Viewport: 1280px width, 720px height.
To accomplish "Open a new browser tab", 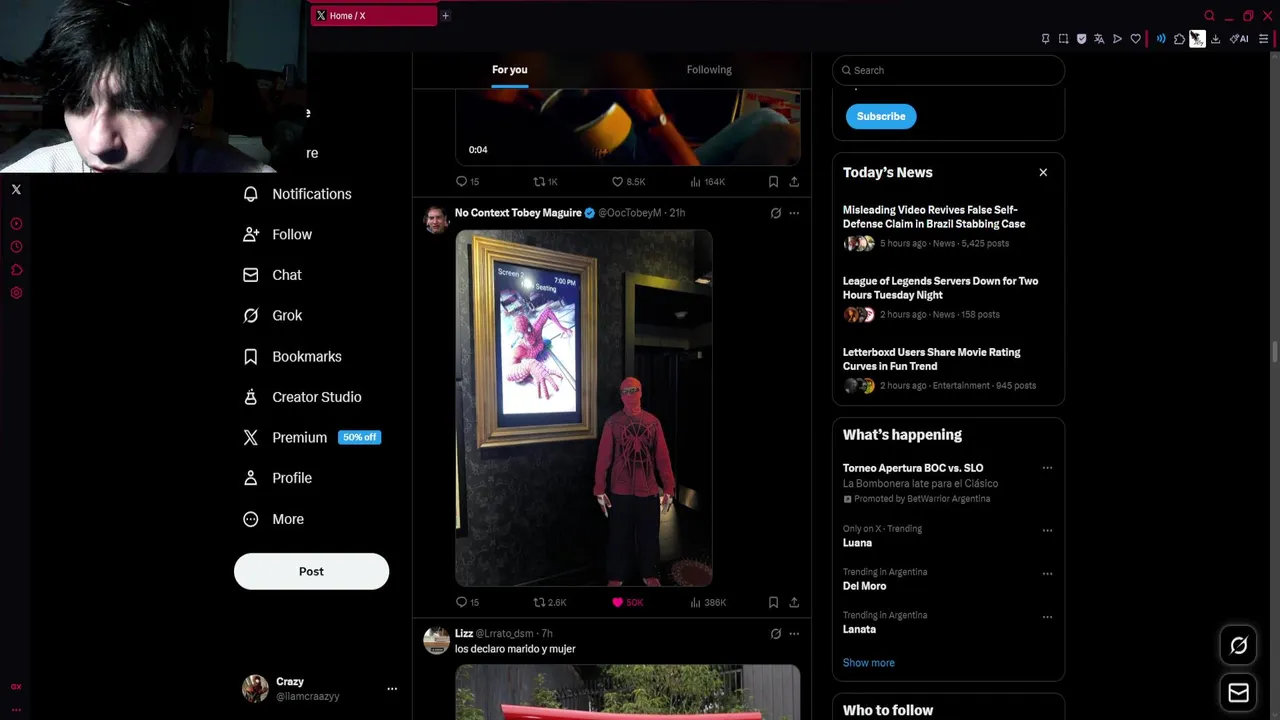I will pyautogui.click(x=446, y=16).
